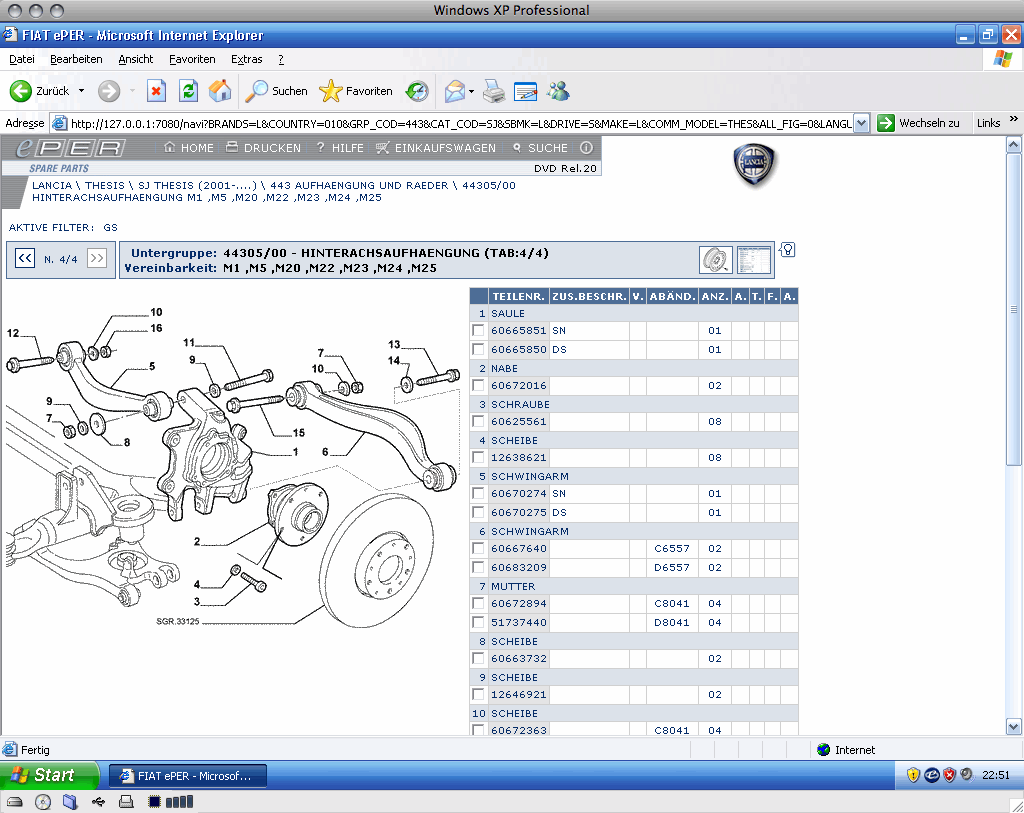Check the box for part 12646921
Image resolution: width=1024 pixels, height=813 pixels.
click(478, 694)
